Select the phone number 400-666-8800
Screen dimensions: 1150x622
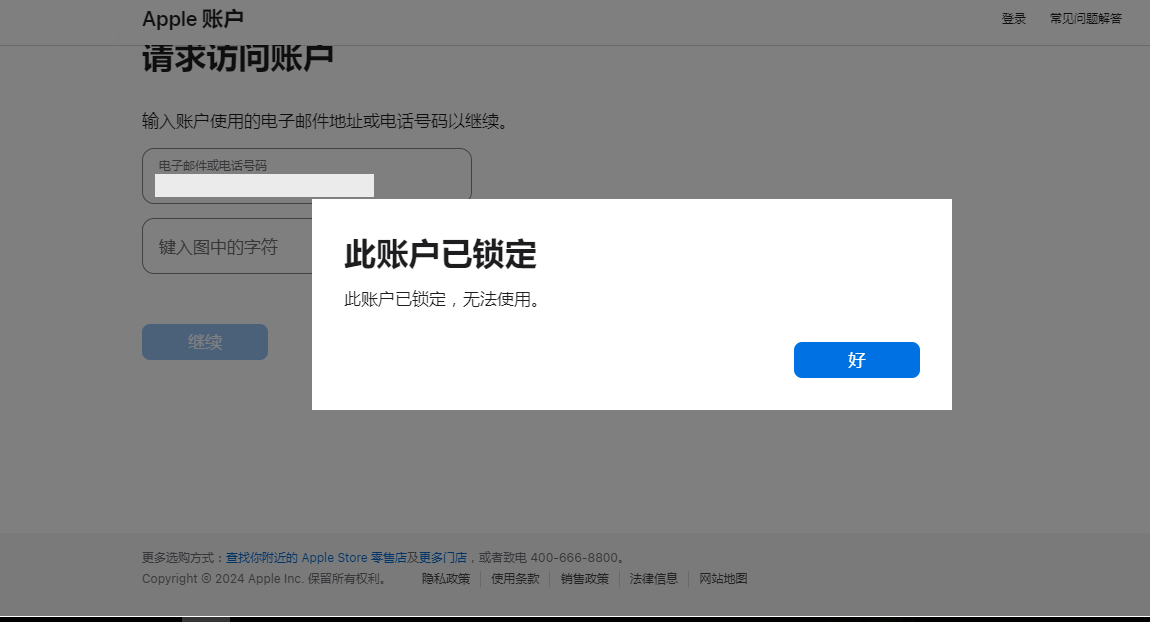click(x=574, y=557)
